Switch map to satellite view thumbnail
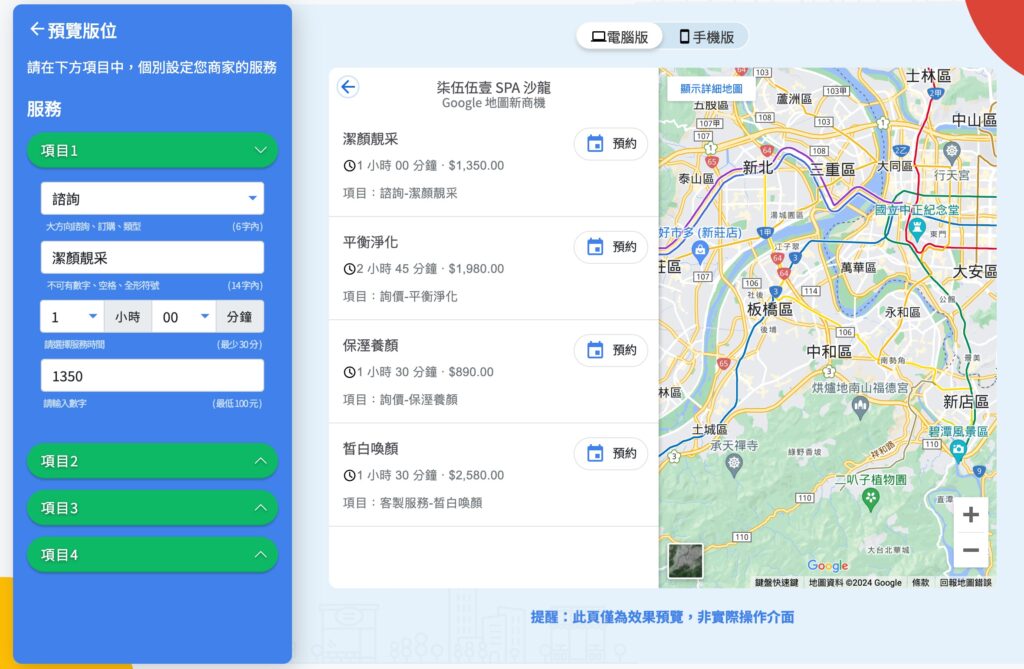The width and height of the screenshot is (1024, 669). point(686,561)
